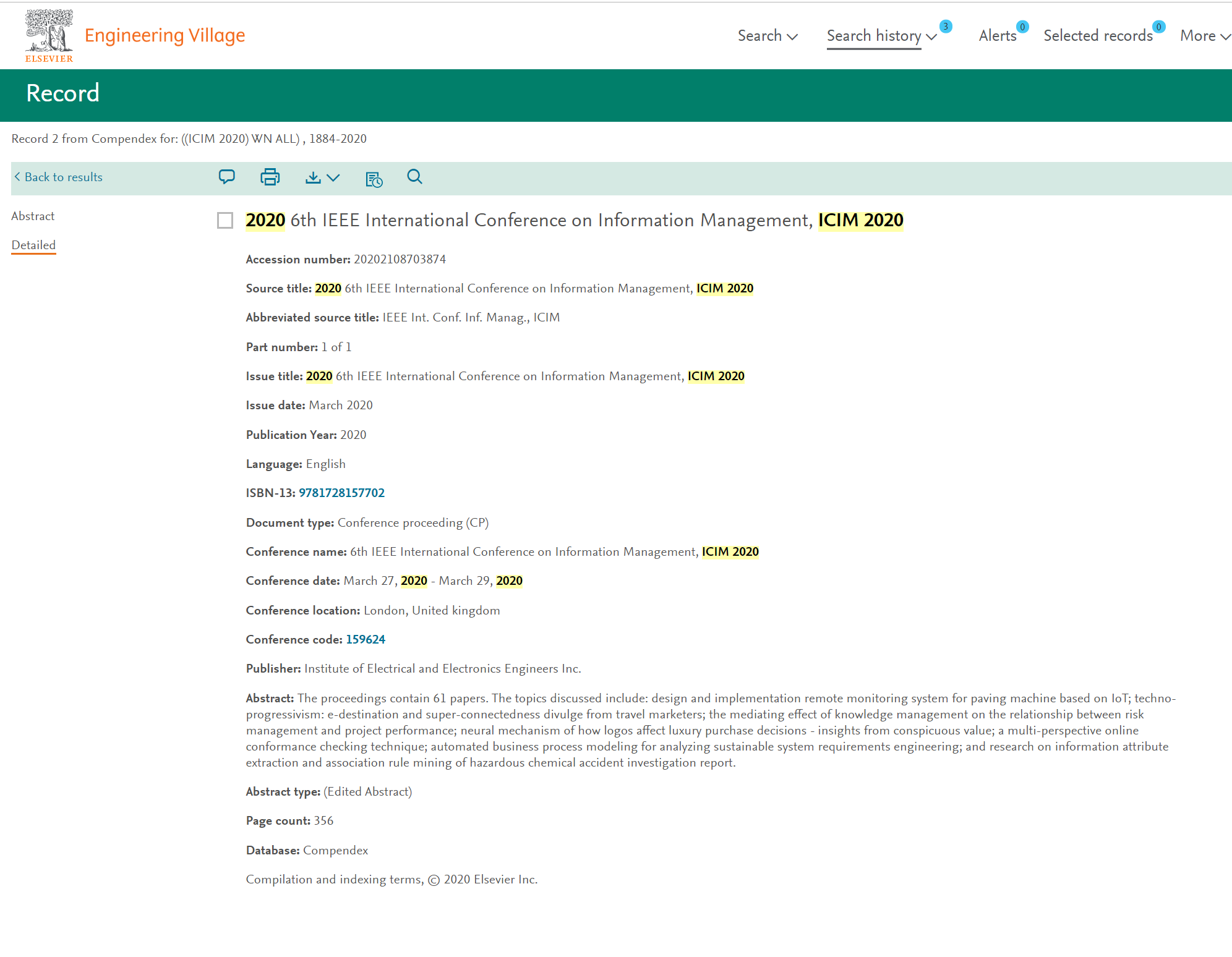
Task: Click the Issue date March 2020
Action: point(341,405)
